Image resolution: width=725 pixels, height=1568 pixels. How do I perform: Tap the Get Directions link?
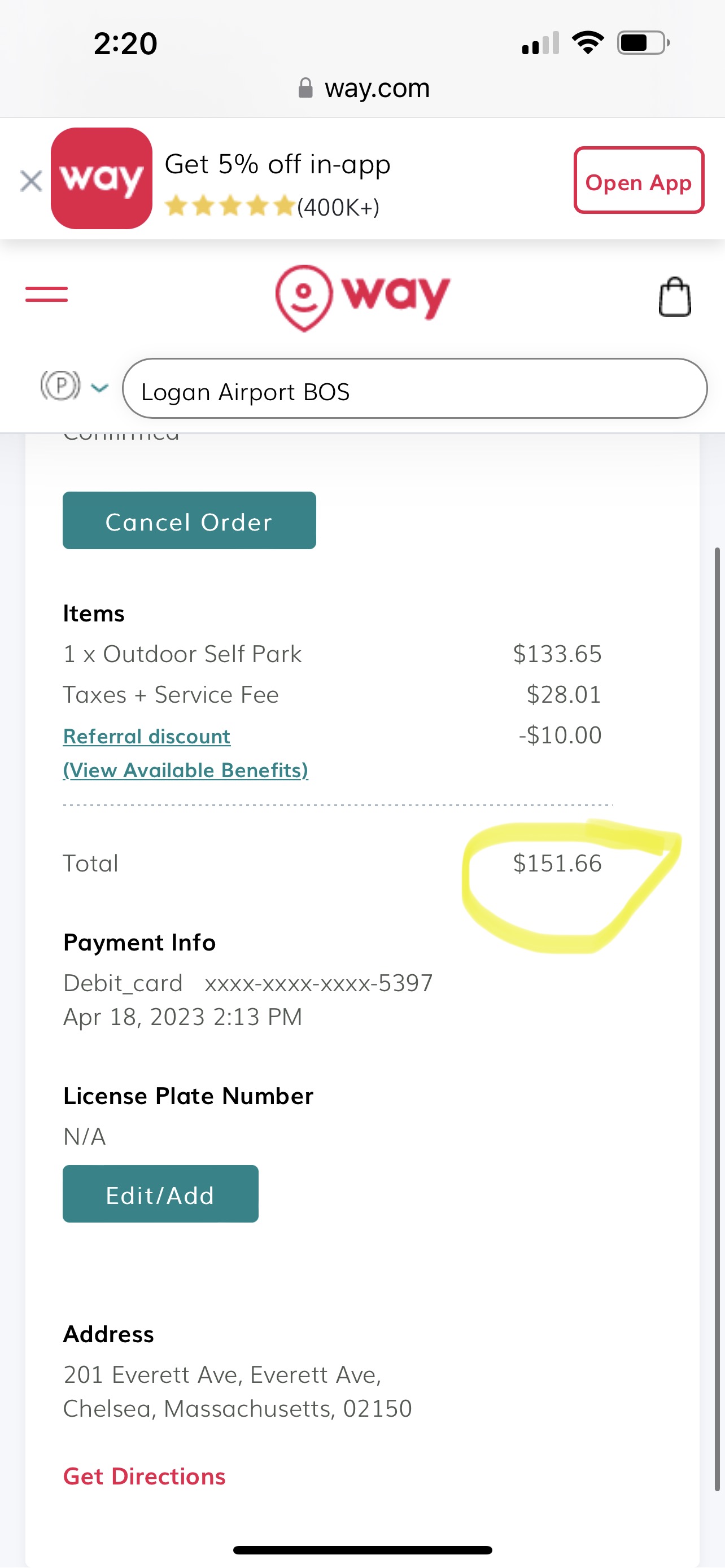pyautogui.click(x=145, y=1477)
